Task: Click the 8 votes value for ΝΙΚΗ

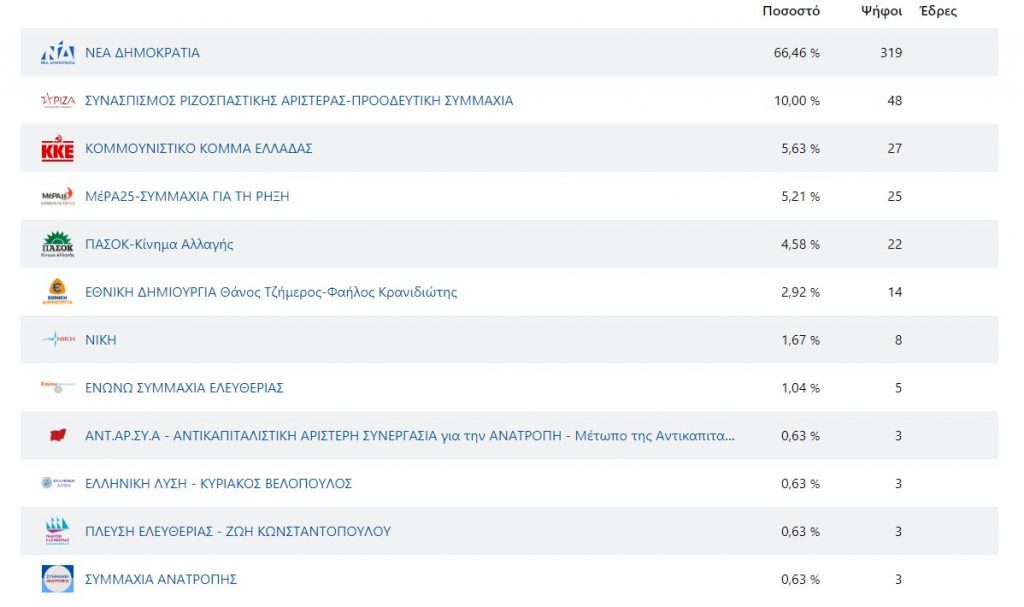Action: (899, 340)
